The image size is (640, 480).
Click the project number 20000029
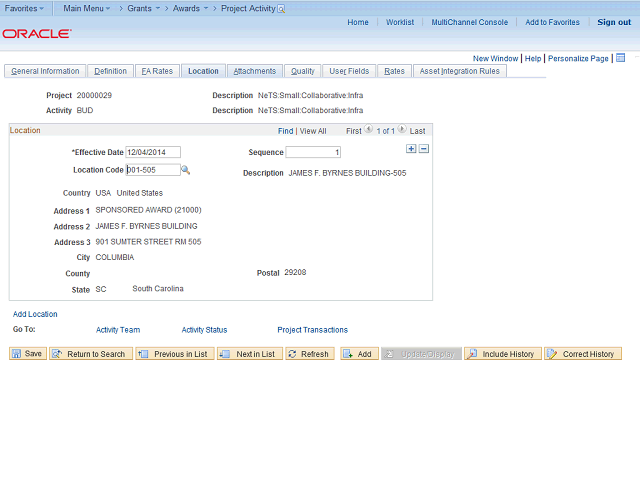[94, 95]
